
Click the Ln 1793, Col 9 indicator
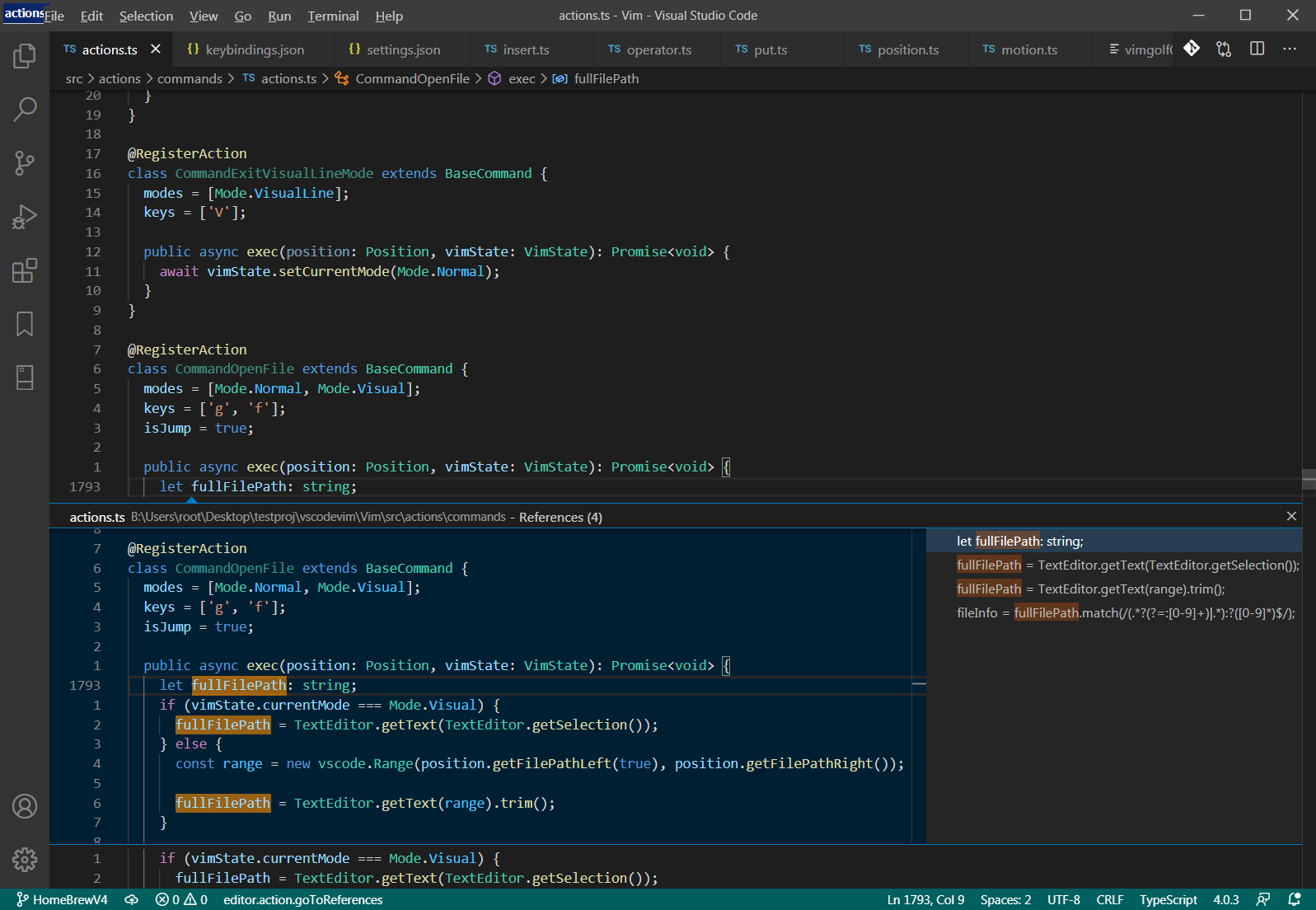pyautogui.click(x=925, y=899)
